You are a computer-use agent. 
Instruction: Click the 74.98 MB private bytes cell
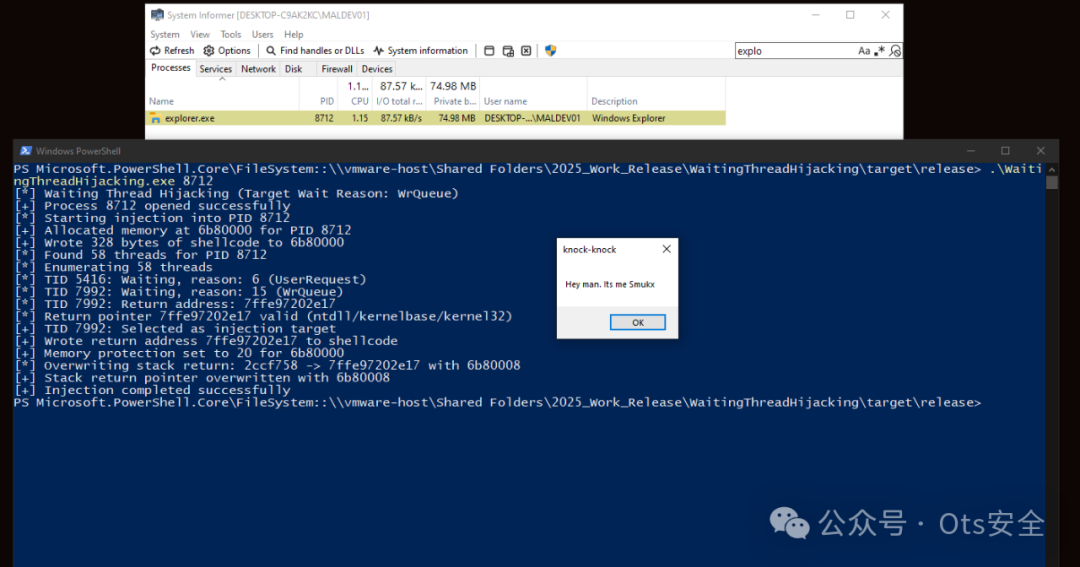[457, 118]
